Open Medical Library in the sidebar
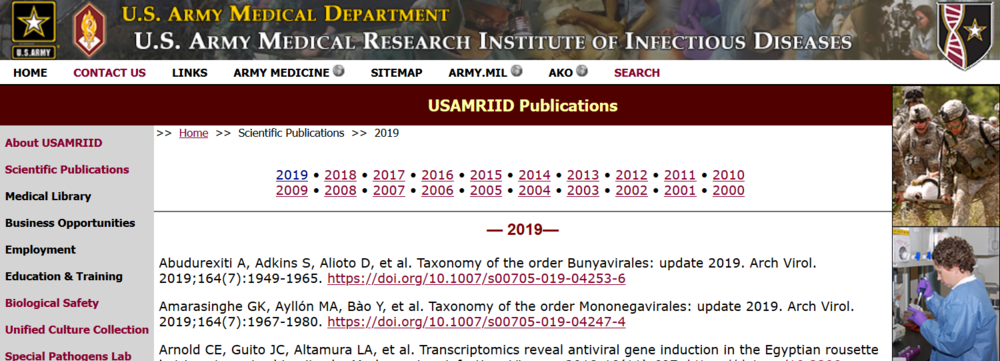 [x=48, y=196]
